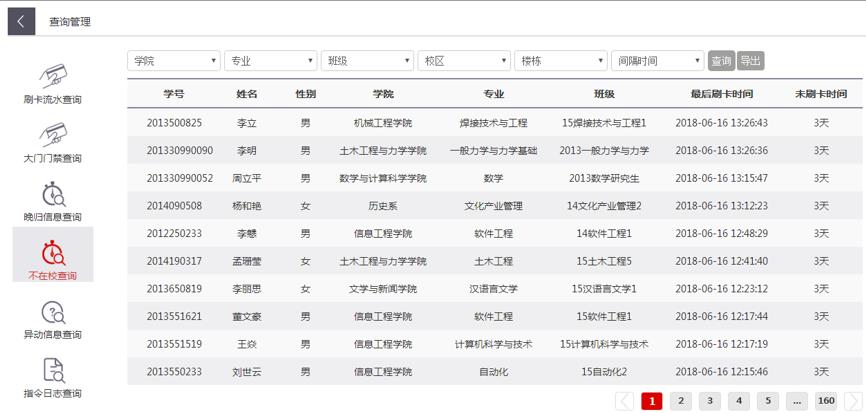
Task: Select 晚归信息查询 late return icon
Action: coord(52,193)
